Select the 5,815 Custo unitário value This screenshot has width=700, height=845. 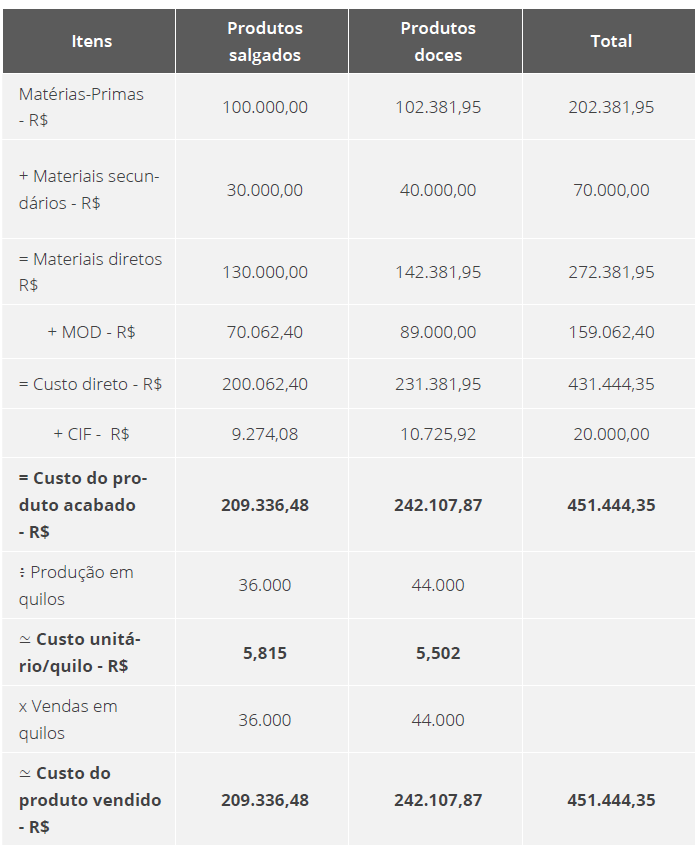pos(265,653)
